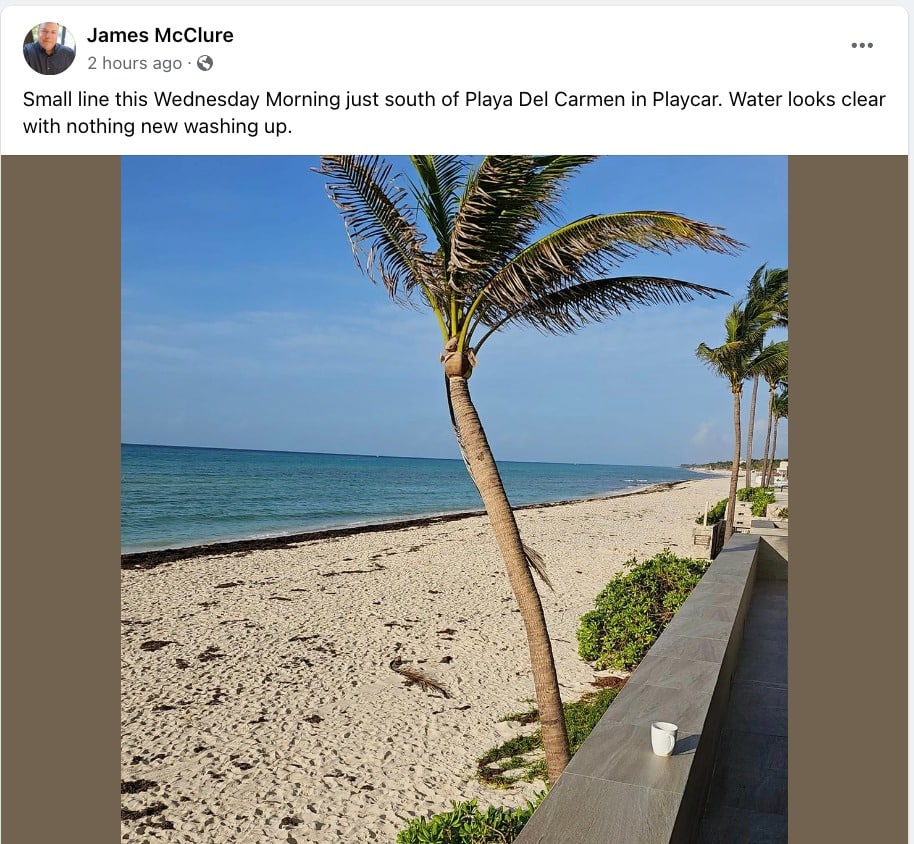The height and width of the screenshot is (844, 914).
Task: Open the post options three-dot menu
Action: [862, 45]
